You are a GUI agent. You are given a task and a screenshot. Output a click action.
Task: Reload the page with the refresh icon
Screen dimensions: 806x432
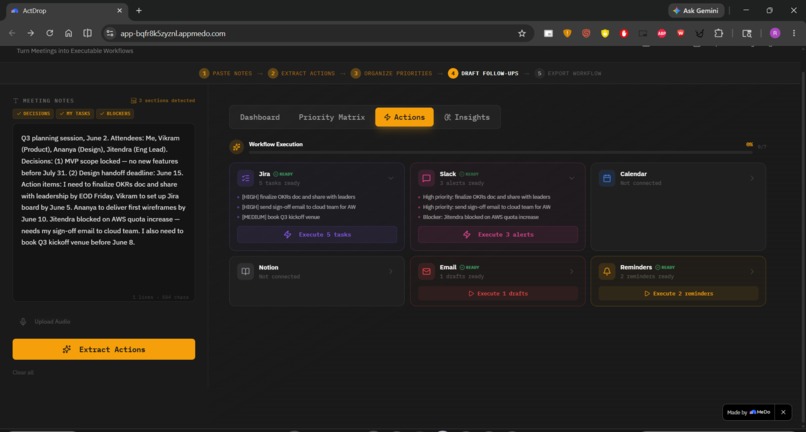tap(49, 33)
